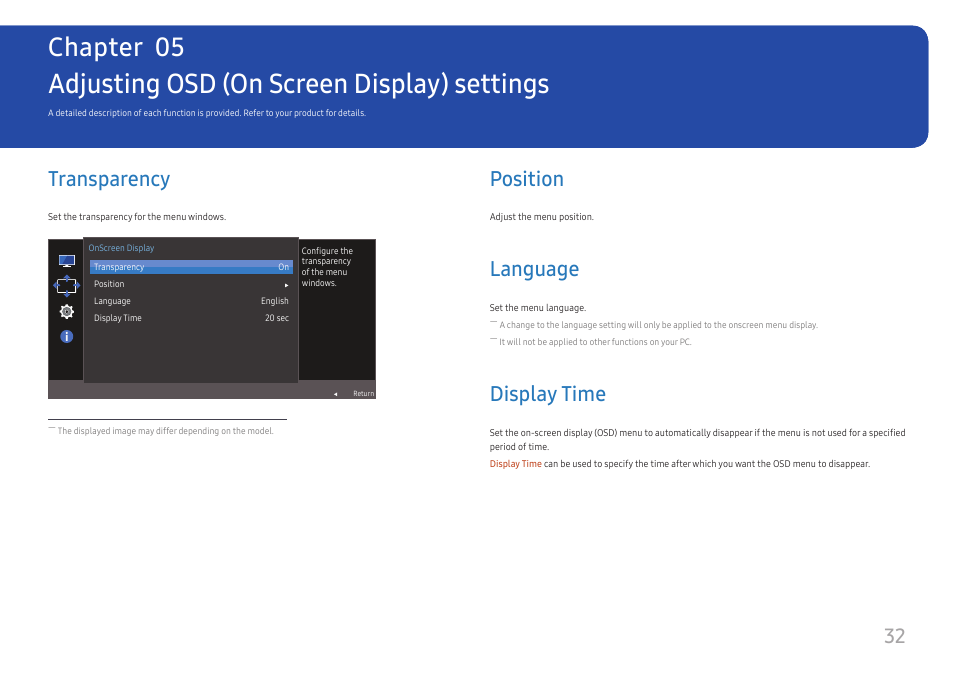This screenshot has height=675, width=954.
Task: Click the 'Display Time' section heading
Action: [548, 394]
